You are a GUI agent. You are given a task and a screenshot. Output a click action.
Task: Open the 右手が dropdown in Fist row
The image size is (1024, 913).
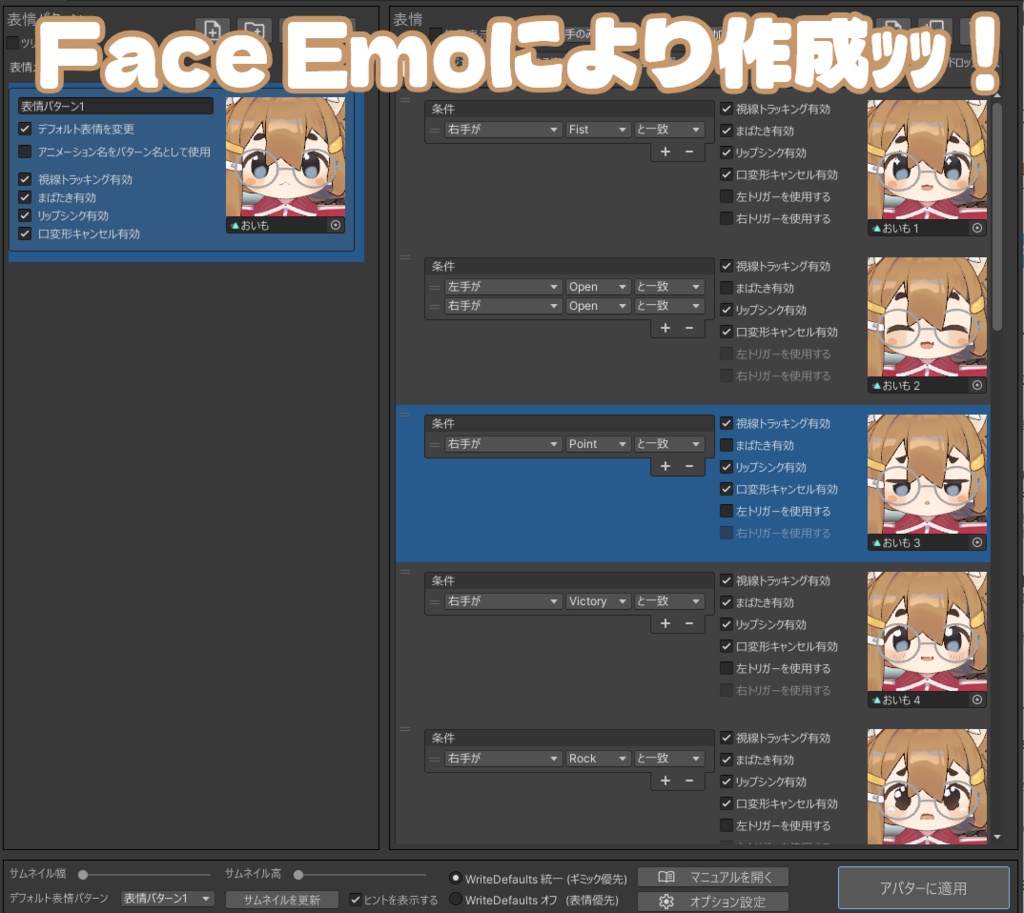click(x=503, y=129)
